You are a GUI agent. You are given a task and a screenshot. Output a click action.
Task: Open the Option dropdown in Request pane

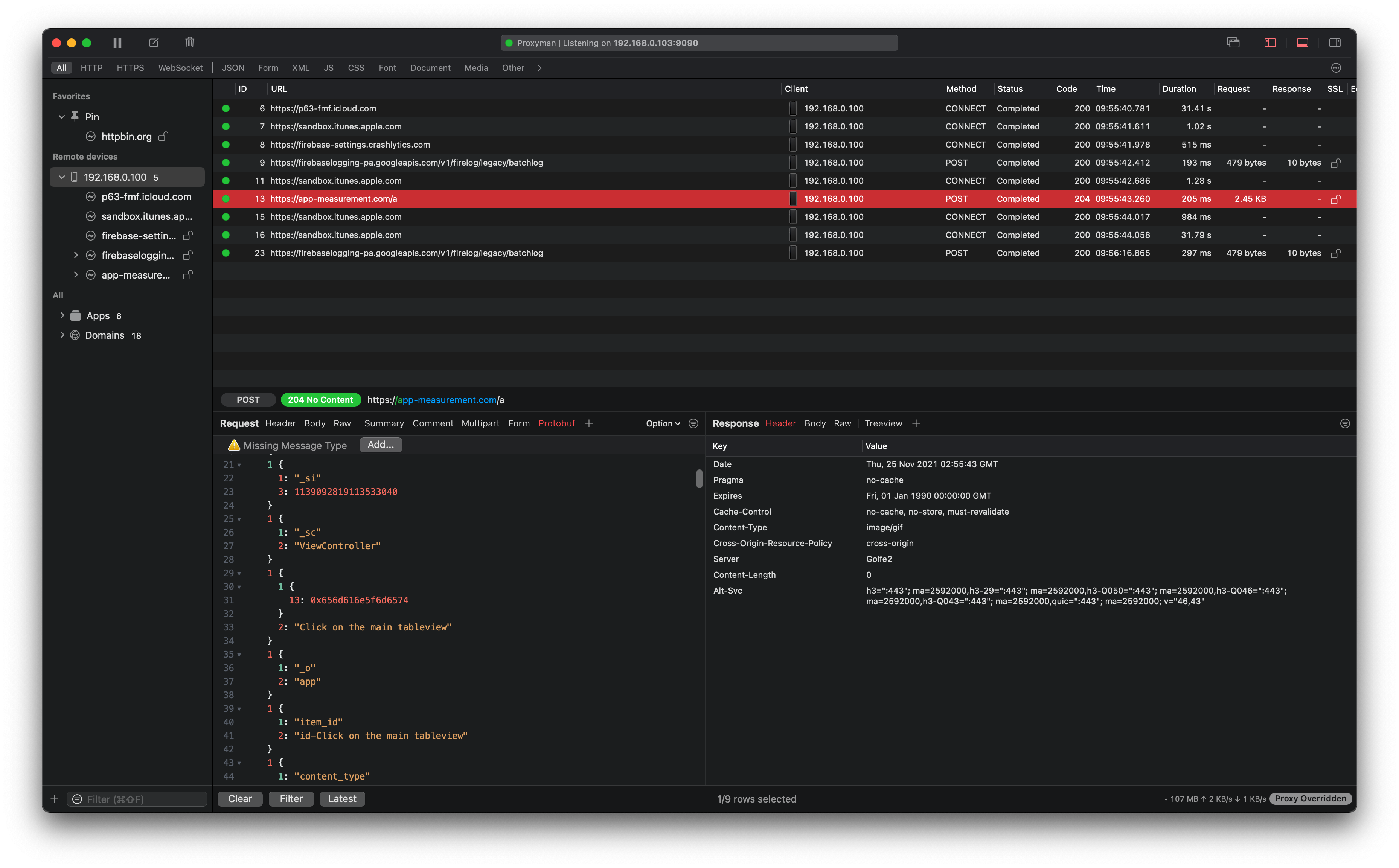(x=663, y=423)
